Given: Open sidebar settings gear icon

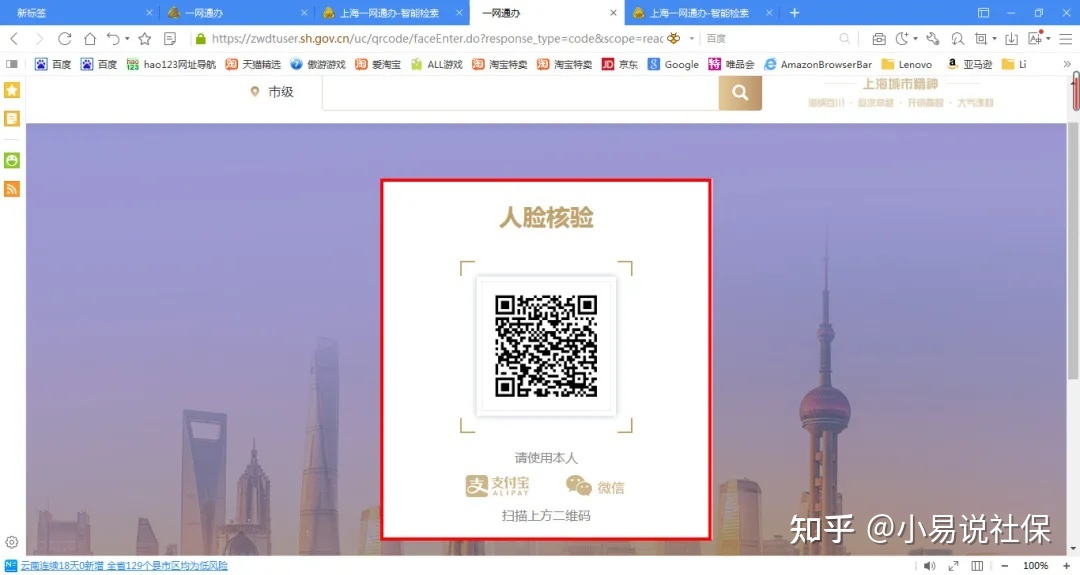Looking at the screenshot, I should click(x=12, y=543).
